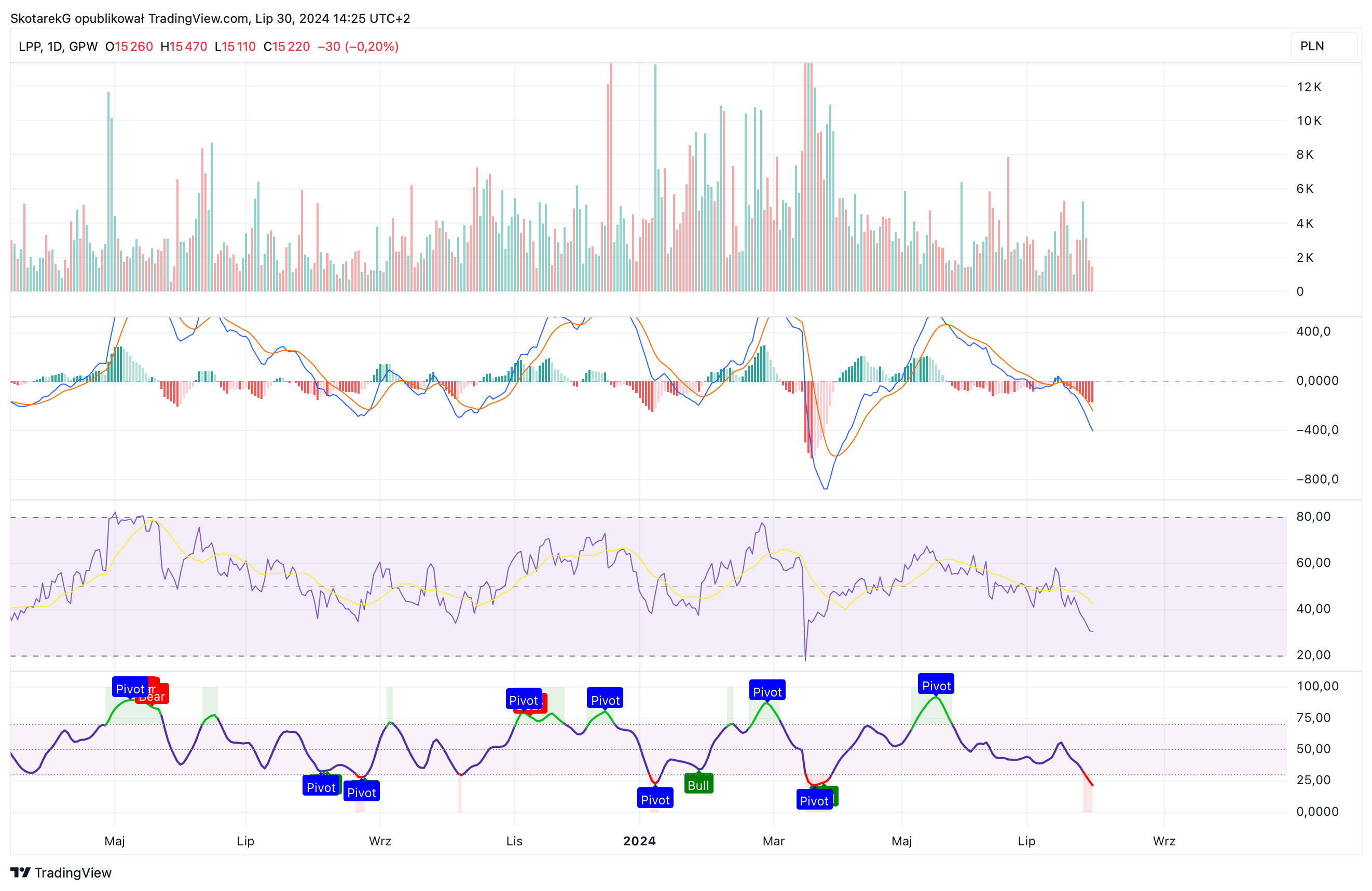This screenshot has width=1372, height=891.
Task: Click the 80,00 RSI axis label
Action: [x=1313, y=517]
